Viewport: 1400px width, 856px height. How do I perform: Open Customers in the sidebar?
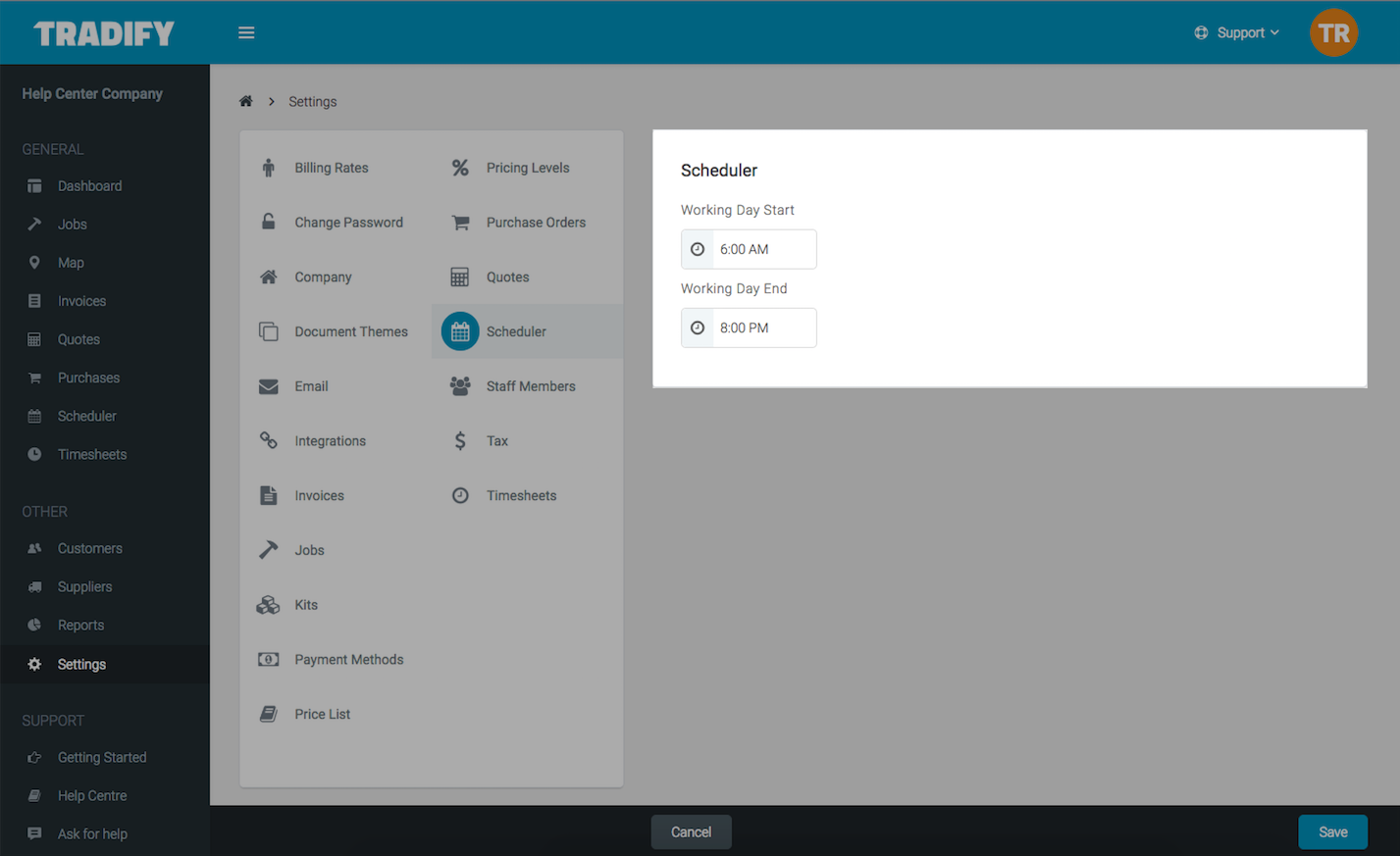point(104,548)
